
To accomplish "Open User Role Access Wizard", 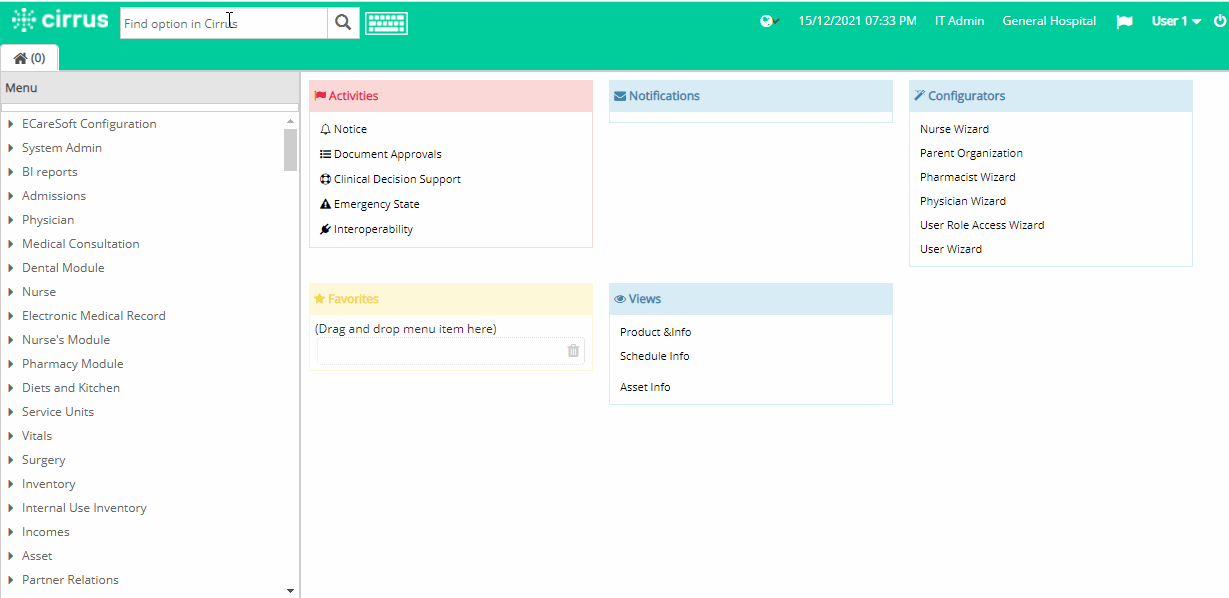I will pos(982,225).
